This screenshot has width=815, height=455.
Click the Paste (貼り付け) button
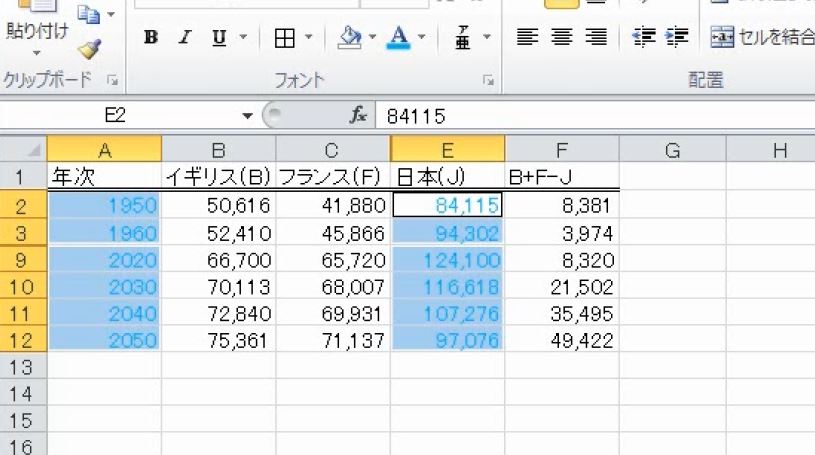click(36, 21)
